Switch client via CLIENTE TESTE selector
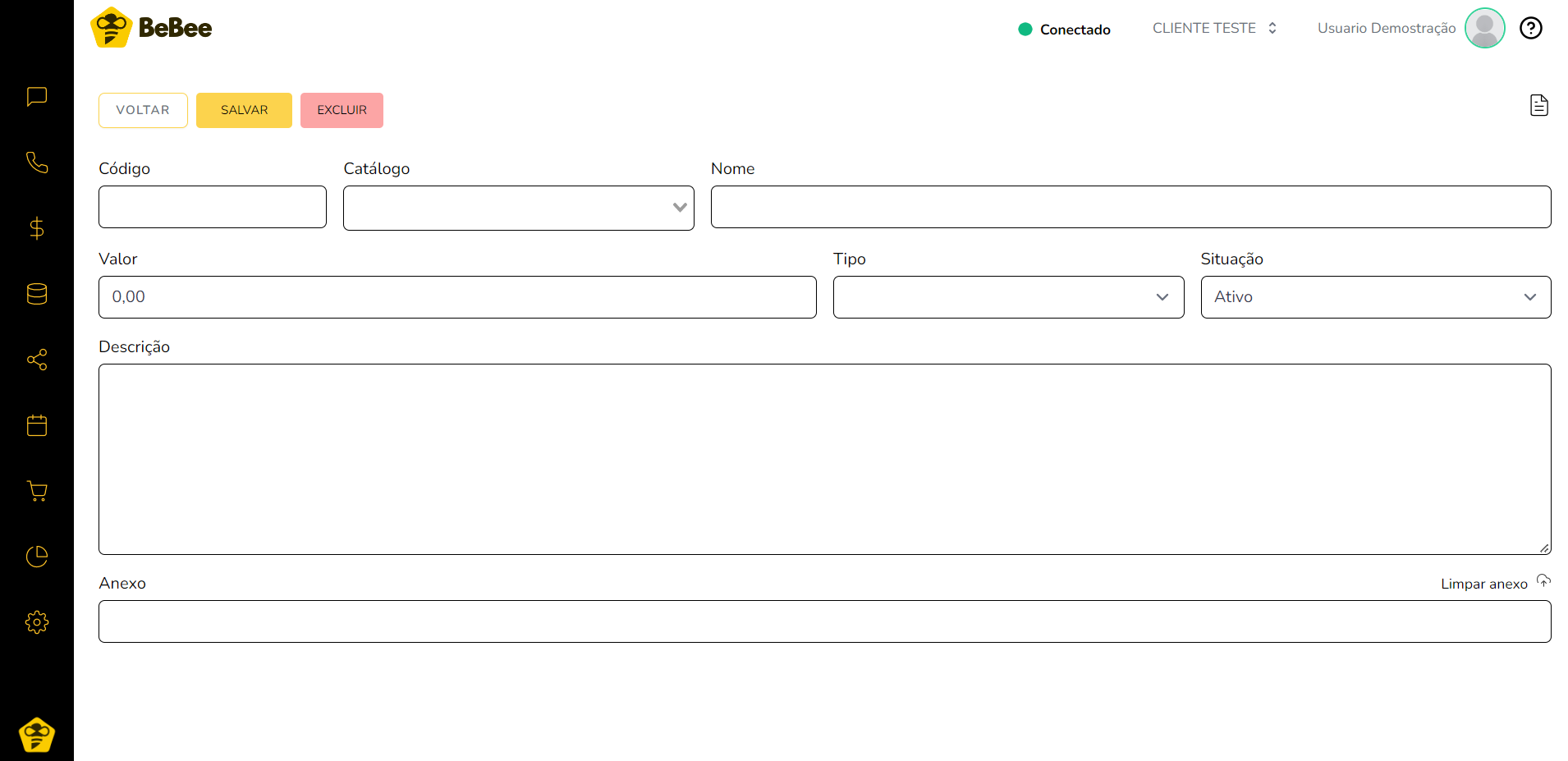The height and width of the screenshot is (761, 1568). [1214, 29]
